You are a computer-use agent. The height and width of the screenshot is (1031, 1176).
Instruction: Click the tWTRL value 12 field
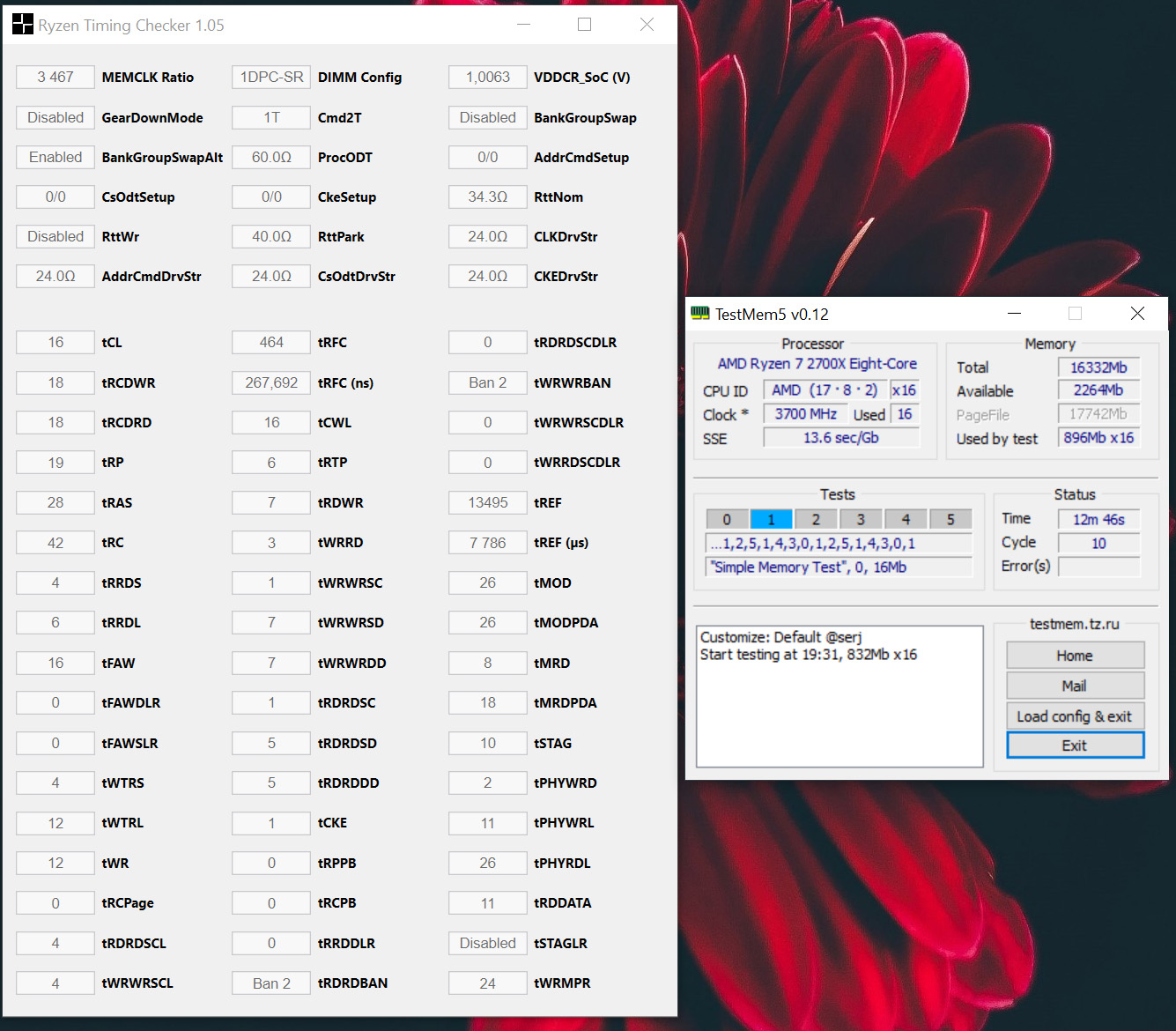coord(55,823)
